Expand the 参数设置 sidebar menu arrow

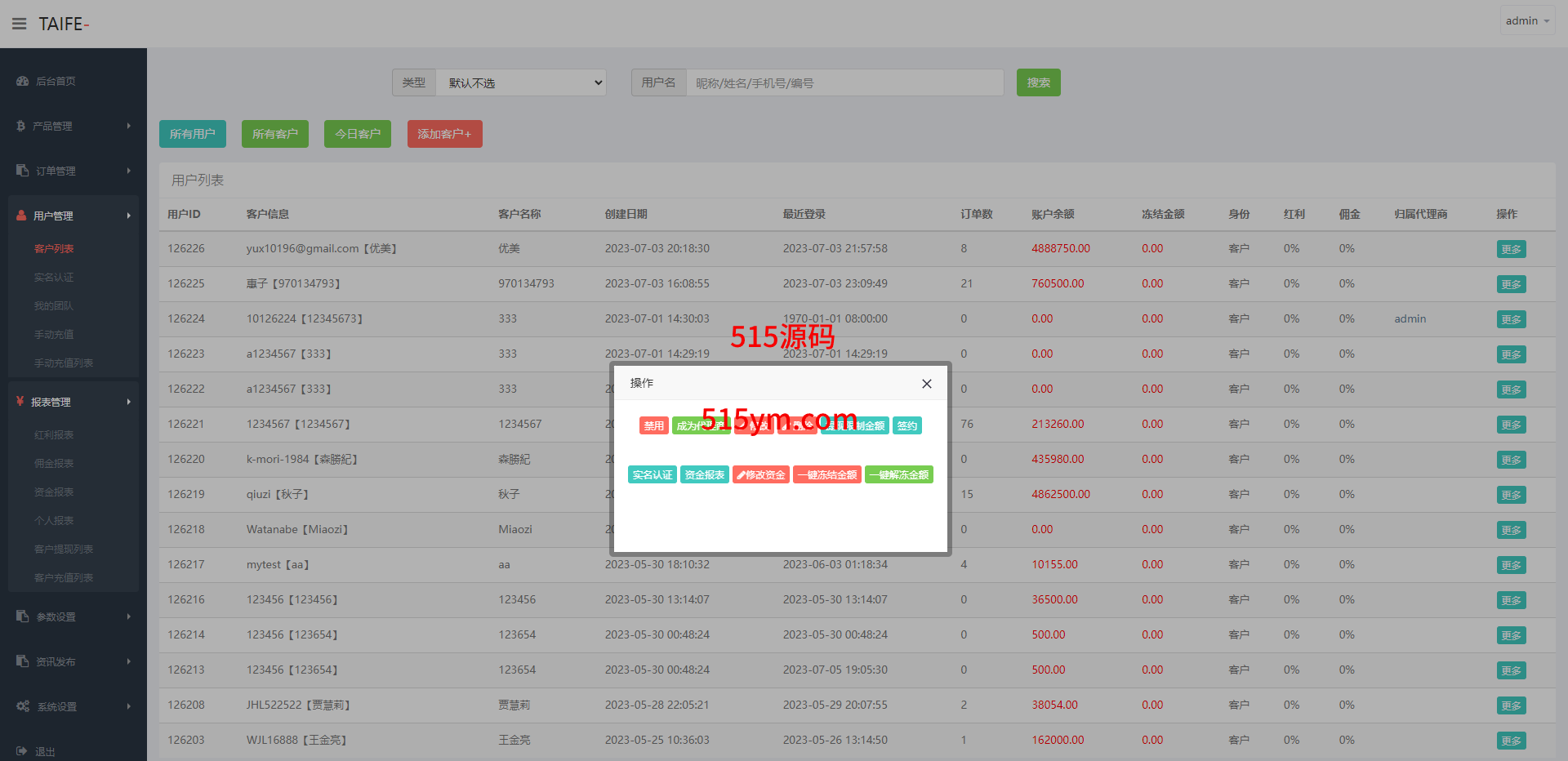[128, 616]
